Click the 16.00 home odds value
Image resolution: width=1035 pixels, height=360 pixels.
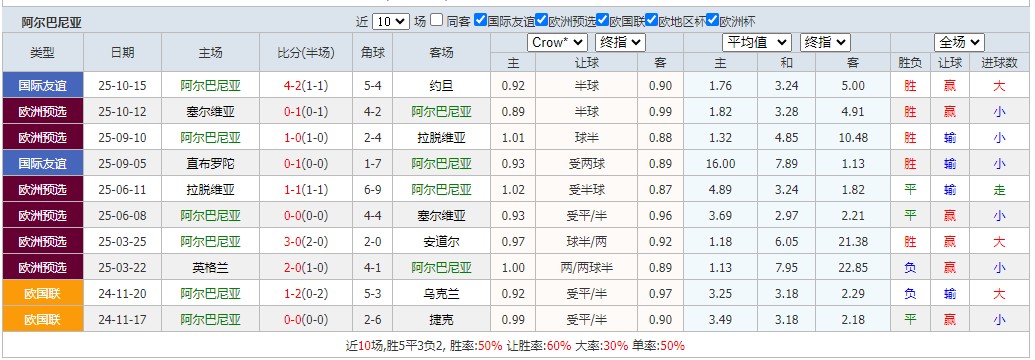720,164
